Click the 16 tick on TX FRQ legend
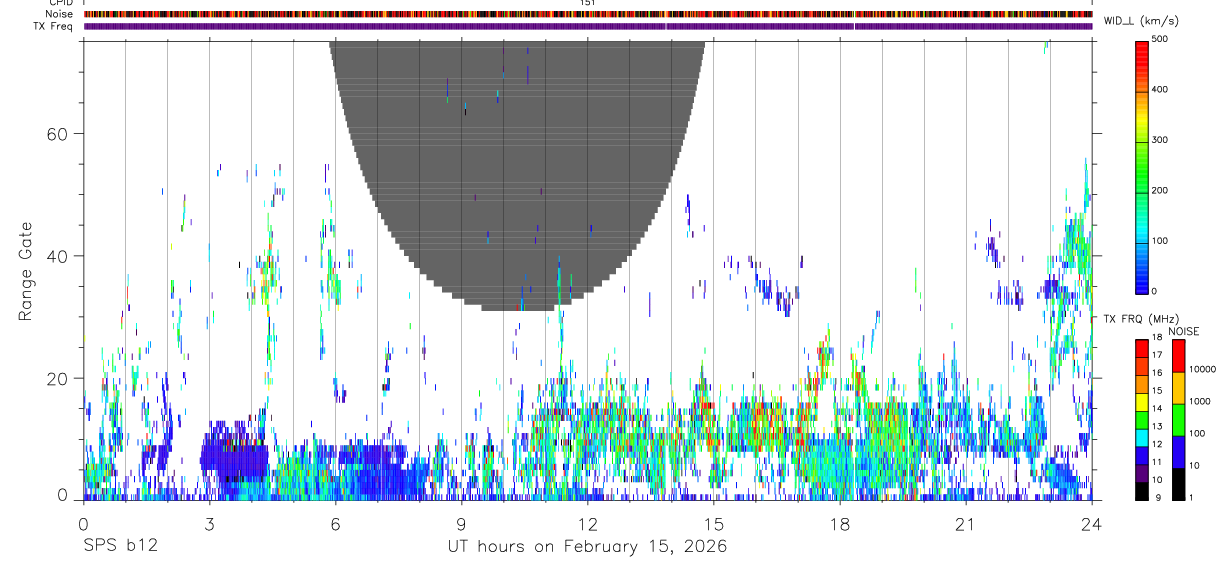The height and width of the screenshot is (567, 1228). pyautogui.click(x=1157, y=373)
